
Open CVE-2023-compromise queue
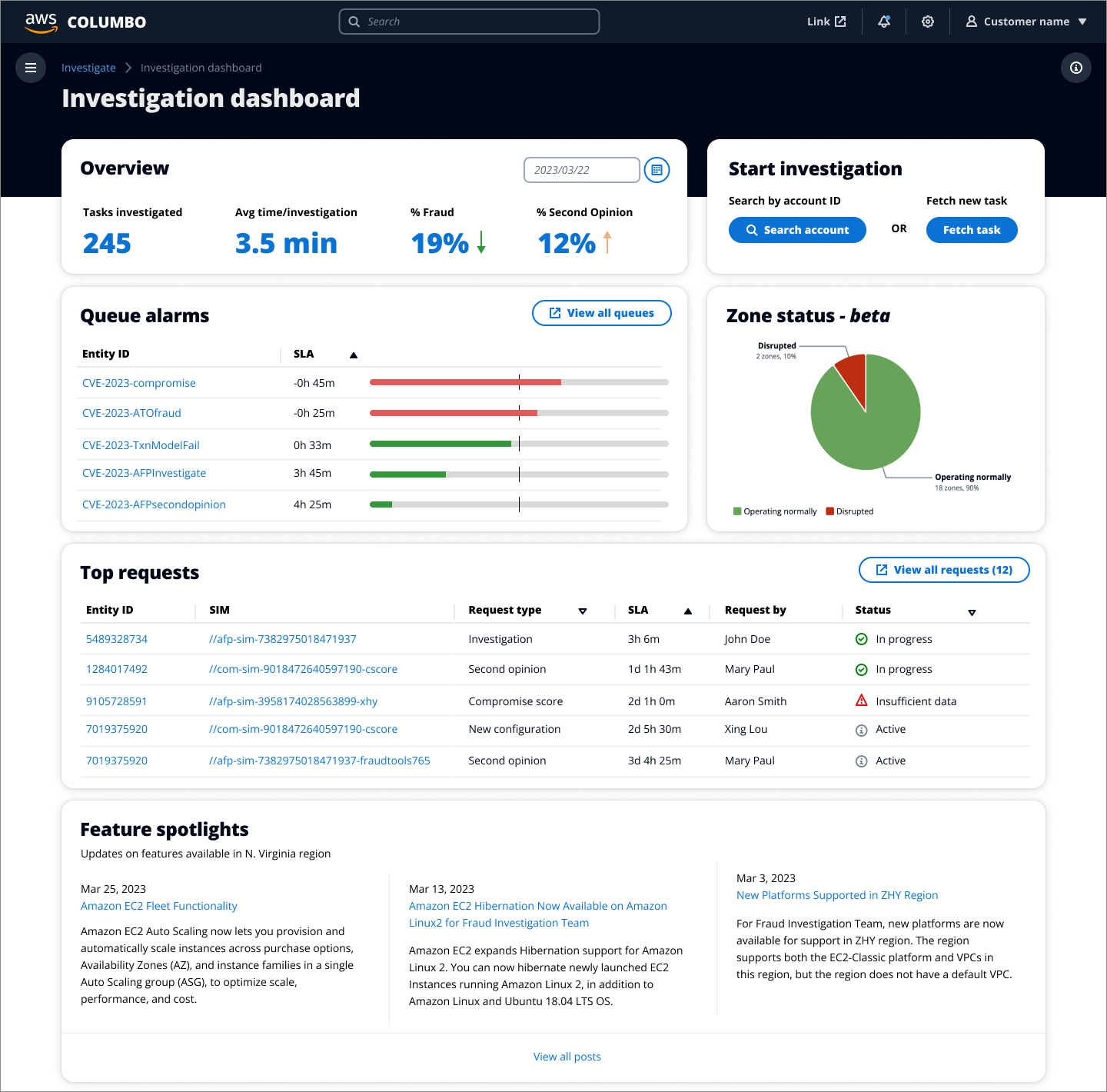(139, 383)
